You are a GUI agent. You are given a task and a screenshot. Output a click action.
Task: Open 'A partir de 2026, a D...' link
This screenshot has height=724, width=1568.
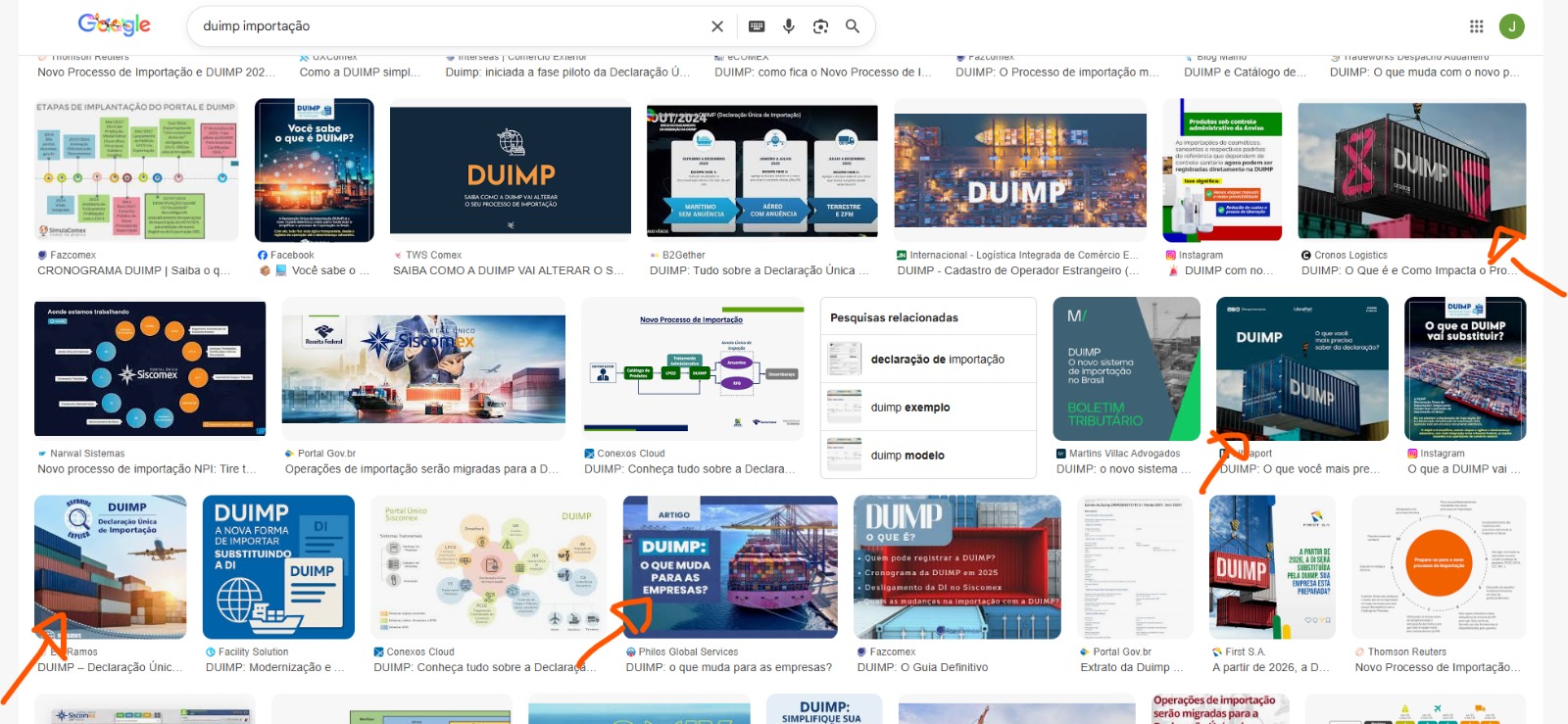pyautogui.click(x=1271, y=667)
